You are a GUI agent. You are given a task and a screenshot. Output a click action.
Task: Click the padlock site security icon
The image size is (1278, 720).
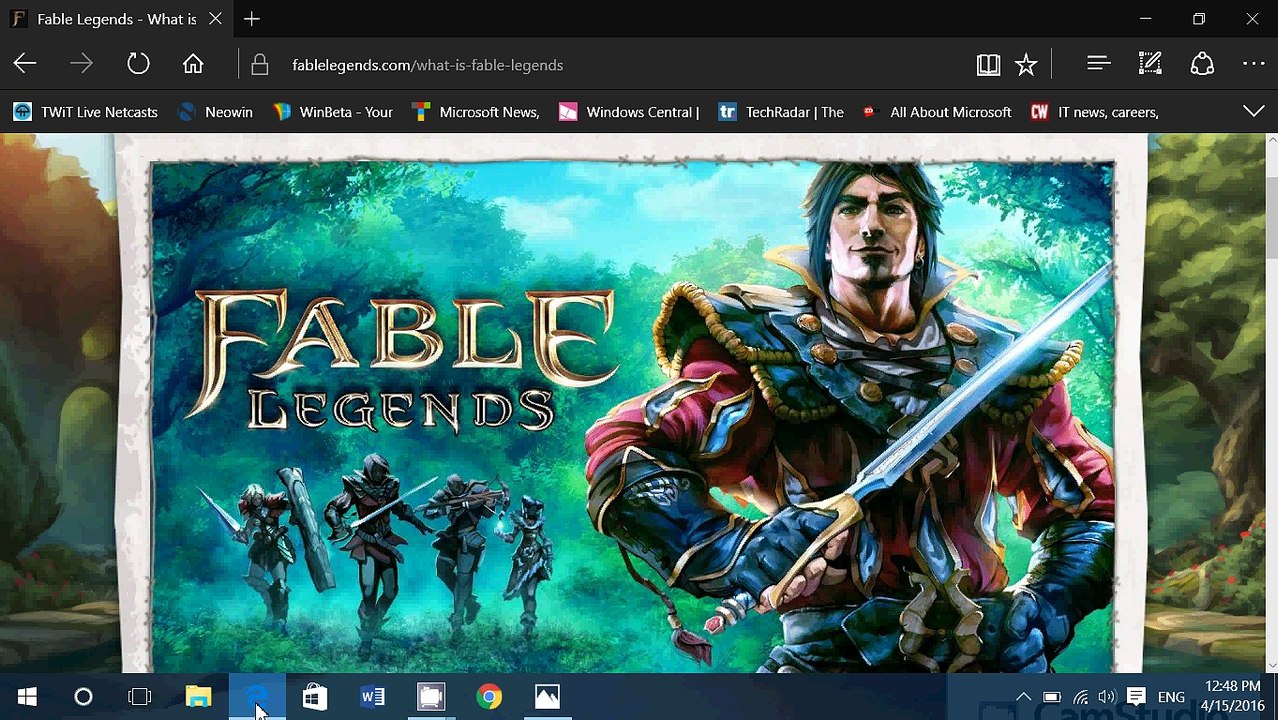tap(260, 65)
